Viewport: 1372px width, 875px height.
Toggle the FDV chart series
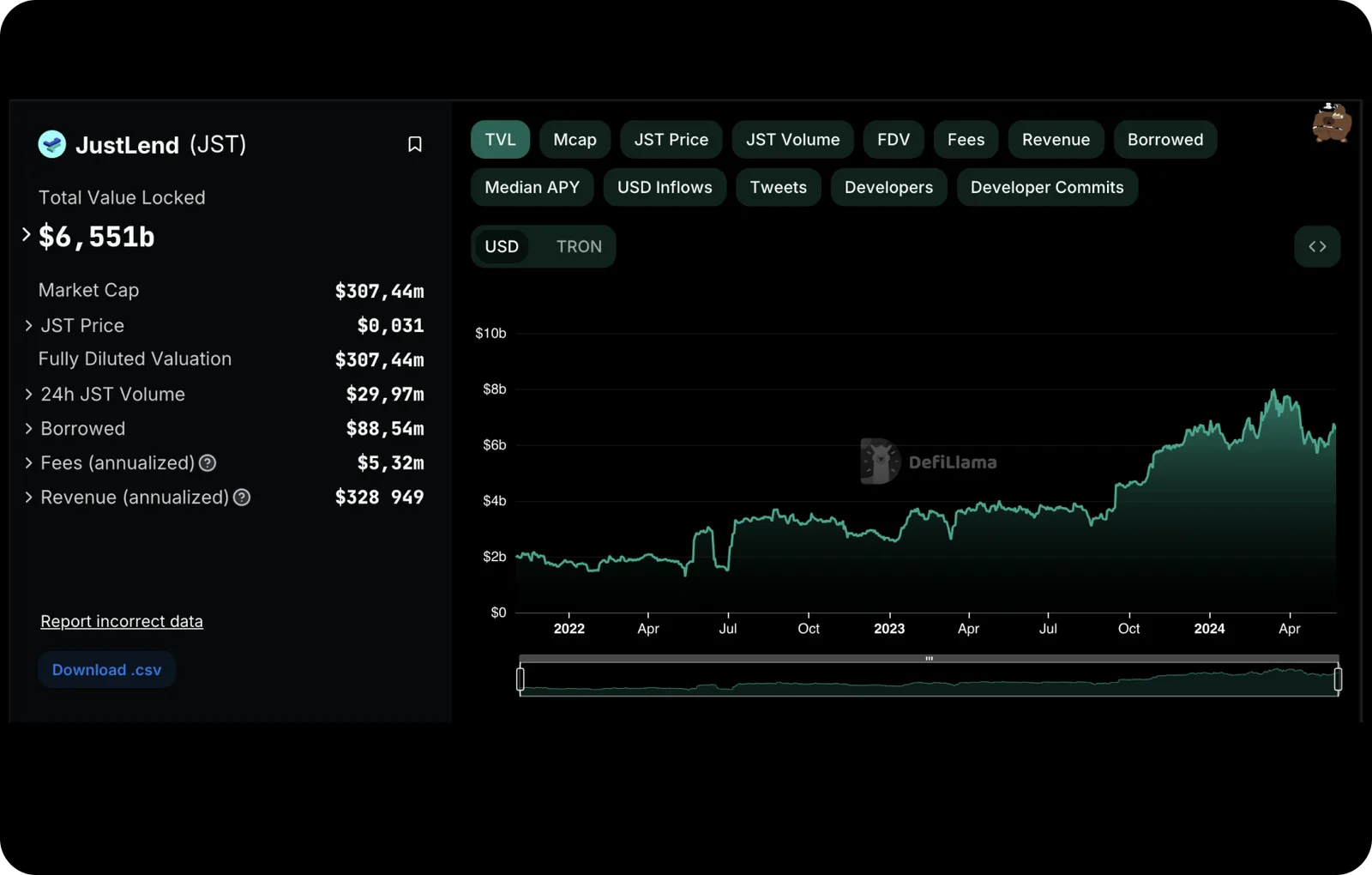pyautogui.click(x=893, y=140)
